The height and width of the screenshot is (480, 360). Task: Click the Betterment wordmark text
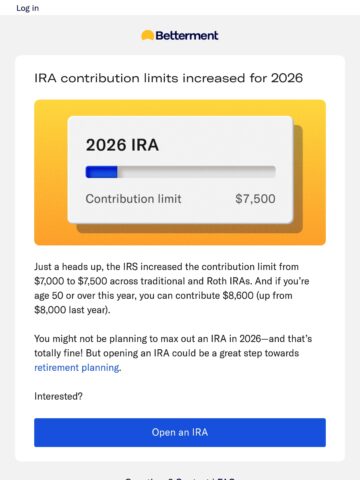pyautogui.click(x=187, y=35)
